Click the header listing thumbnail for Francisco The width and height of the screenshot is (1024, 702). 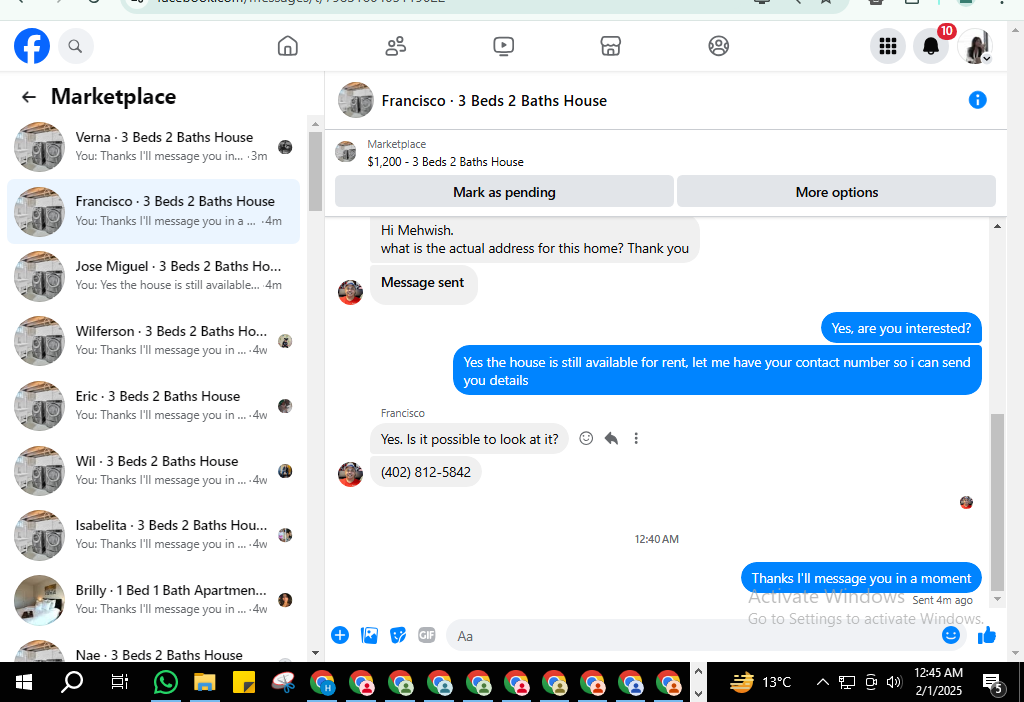pyautogui.click(x=355, y=100)
